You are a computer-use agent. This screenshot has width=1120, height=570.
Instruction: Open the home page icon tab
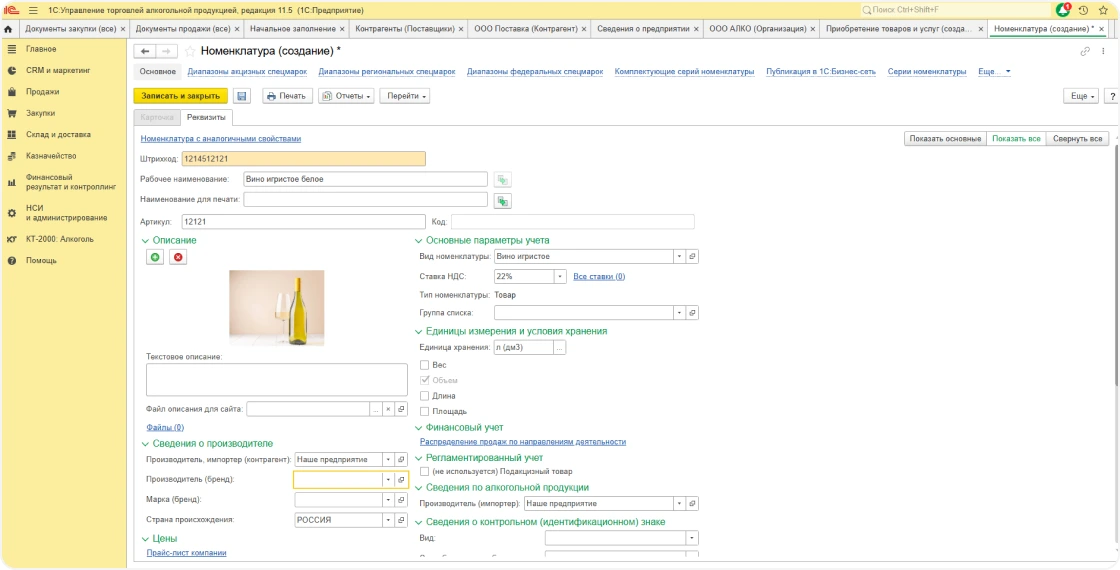(8, 29)
